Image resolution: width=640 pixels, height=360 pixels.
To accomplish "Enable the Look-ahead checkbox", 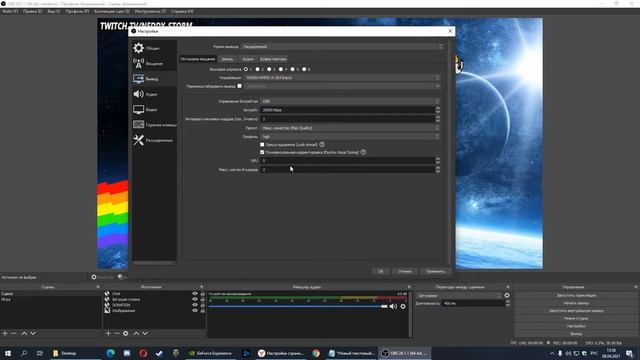I will click(x=262, y=144).
